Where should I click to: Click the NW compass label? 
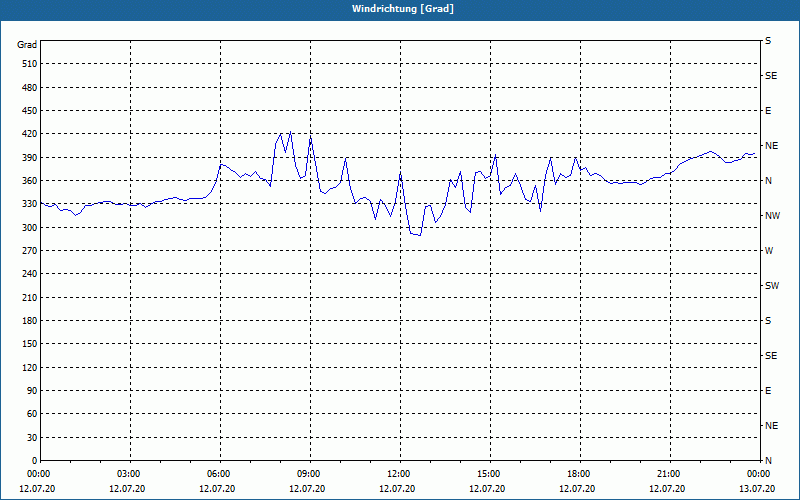(x=772, y=216)
